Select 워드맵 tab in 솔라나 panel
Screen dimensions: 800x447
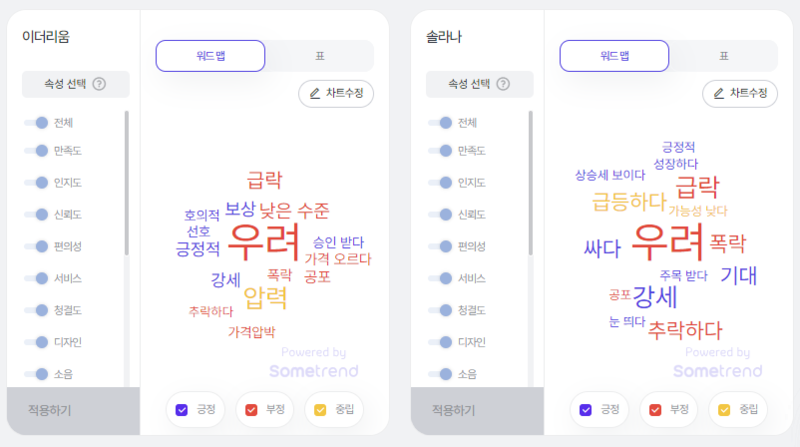[x=614, y=56]
